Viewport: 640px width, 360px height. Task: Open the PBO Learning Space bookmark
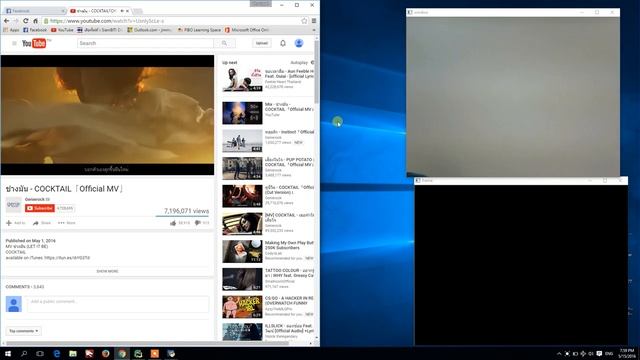click(199, 30)
